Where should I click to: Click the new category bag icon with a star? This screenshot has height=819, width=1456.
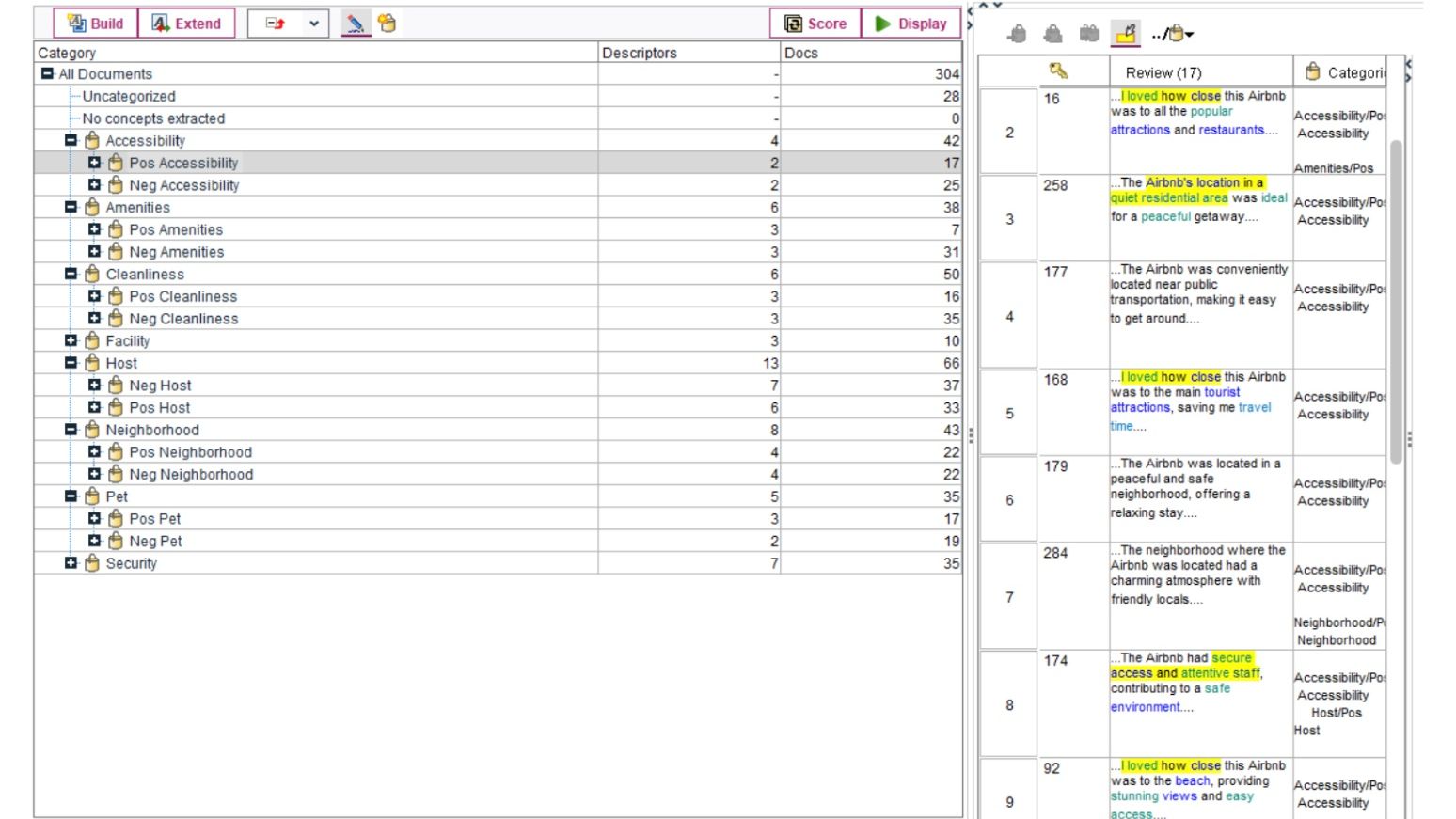coord(387,24)
